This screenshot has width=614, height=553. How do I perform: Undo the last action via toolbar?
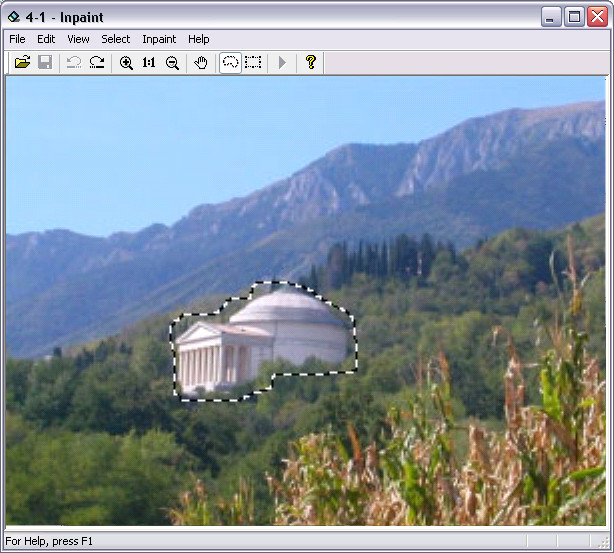point(74,62)
